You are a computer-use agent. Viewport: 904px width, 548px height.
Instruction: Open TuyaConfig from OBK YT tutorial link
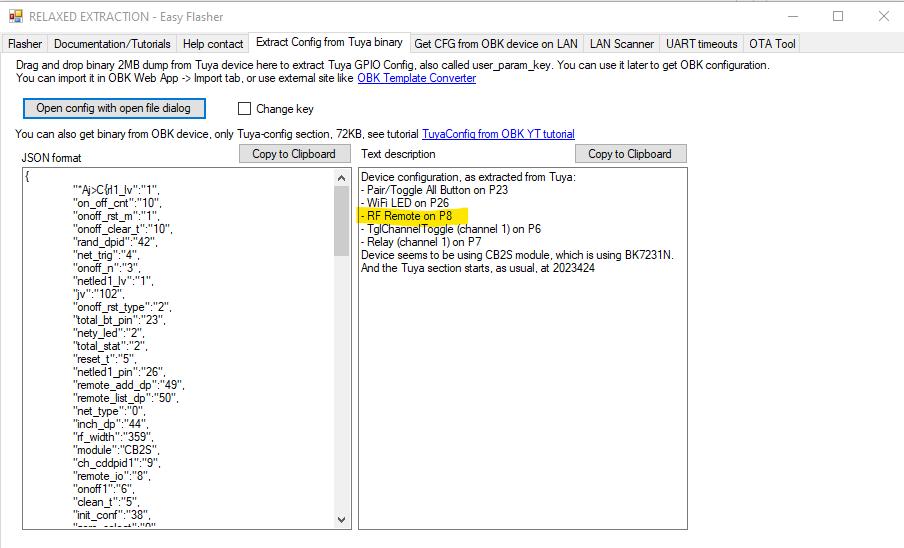tap(498, 134)
